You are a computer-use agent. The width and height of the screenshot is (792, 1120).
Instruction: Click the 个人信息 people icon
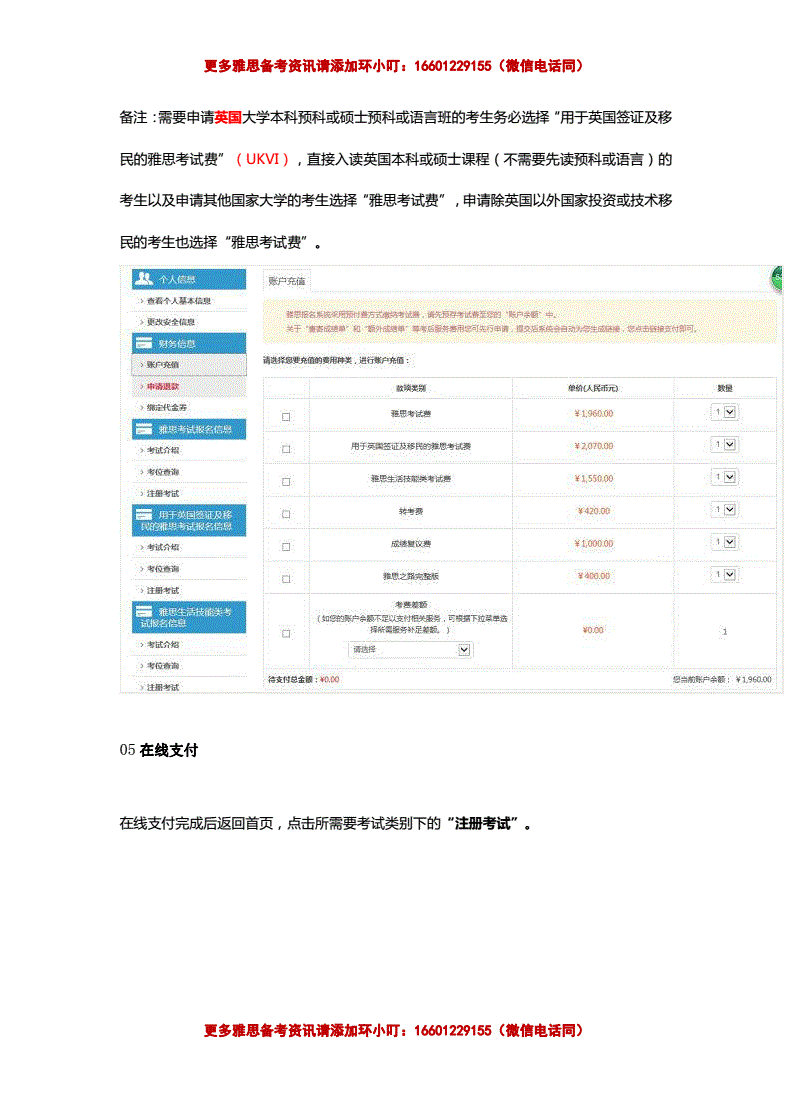[x=144, y=279]
